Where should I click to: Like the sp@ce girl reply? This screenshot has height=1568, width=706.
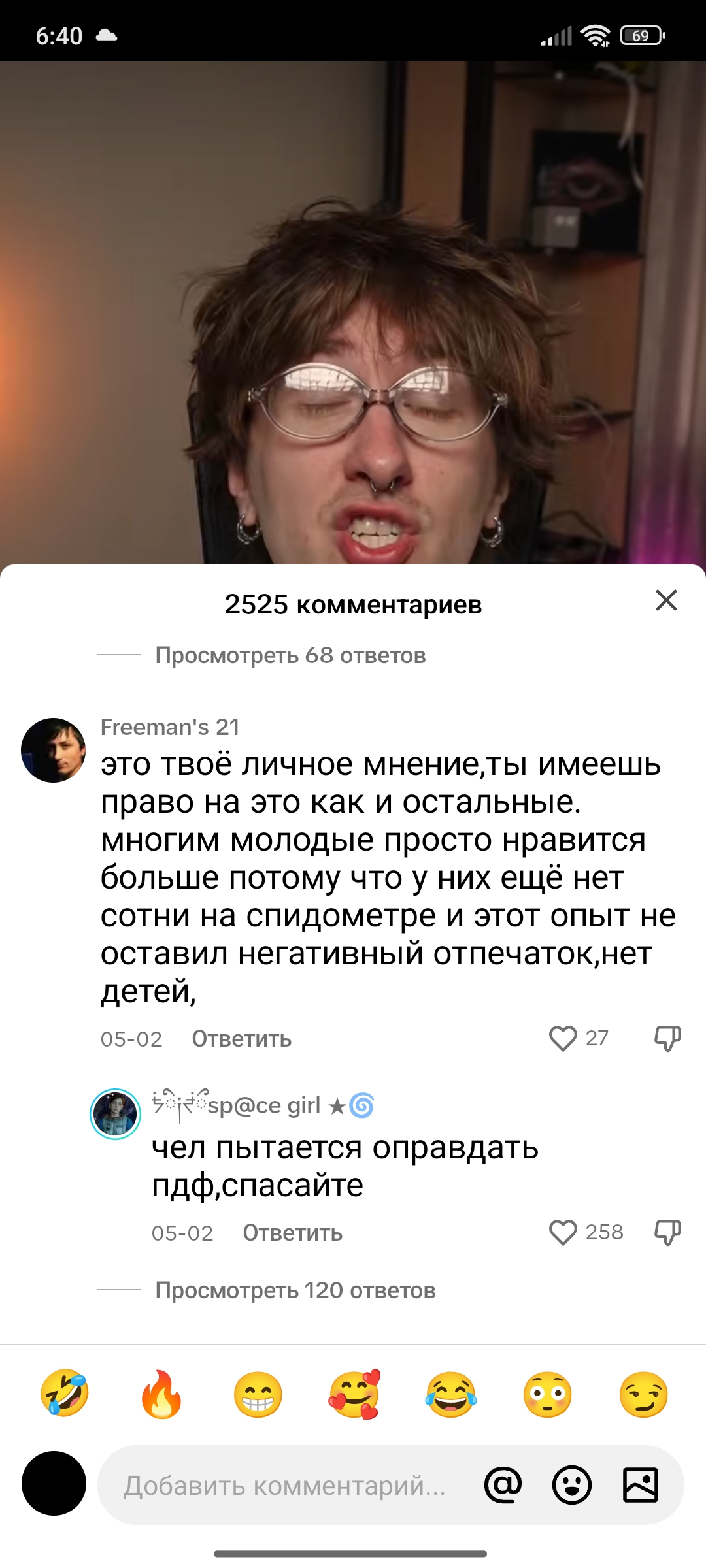(x=563, y=1232)
